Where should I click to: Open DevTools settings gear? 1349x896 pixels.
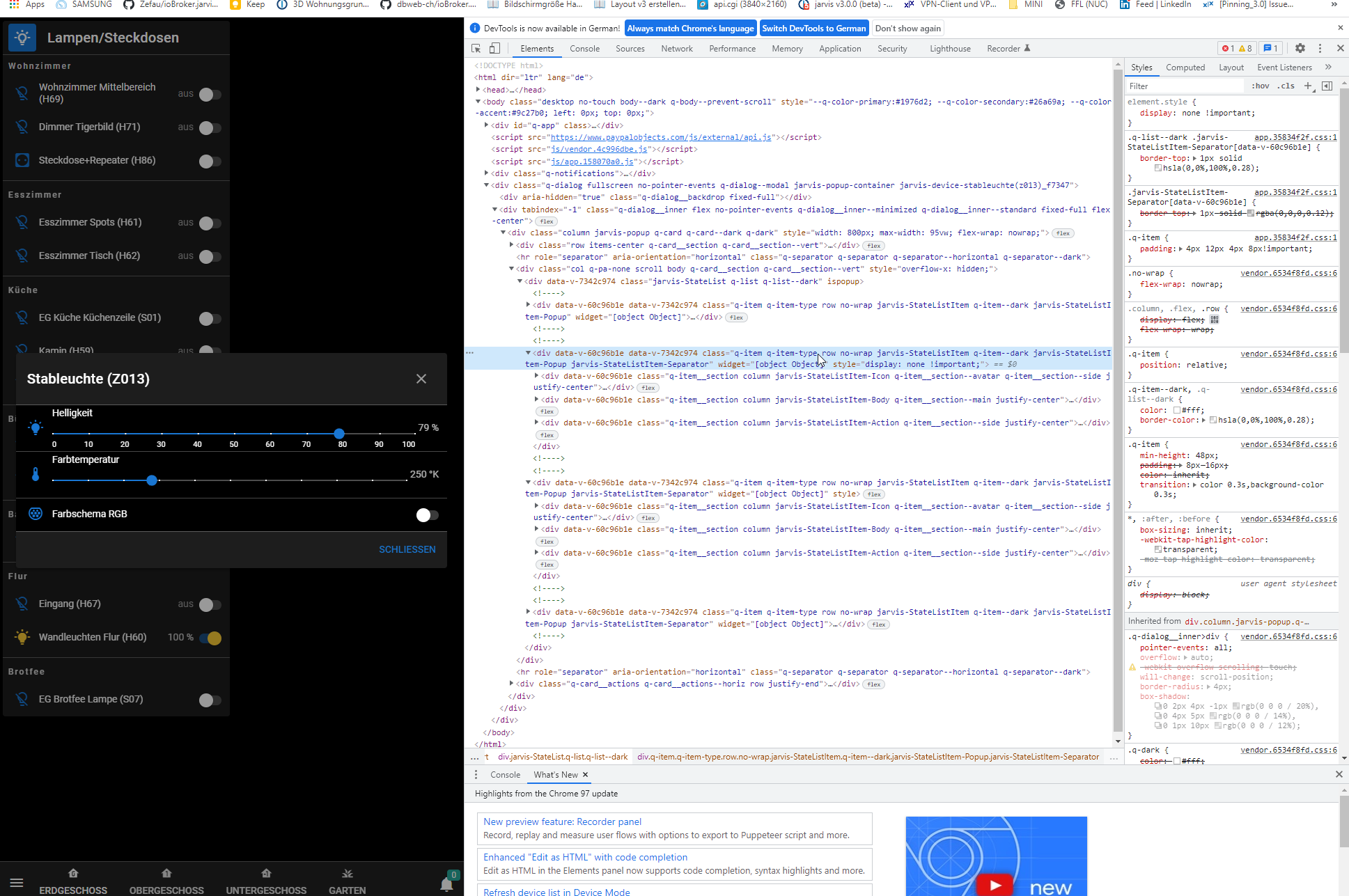point(1300,48)
